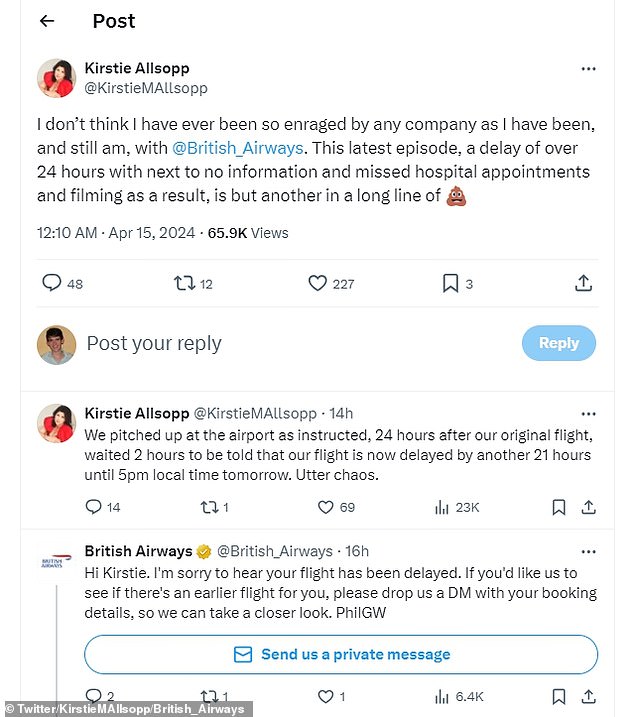Screen dimensions: 634x717
Task: Open more options on British Airways reply
Action: tap(588, 552)
